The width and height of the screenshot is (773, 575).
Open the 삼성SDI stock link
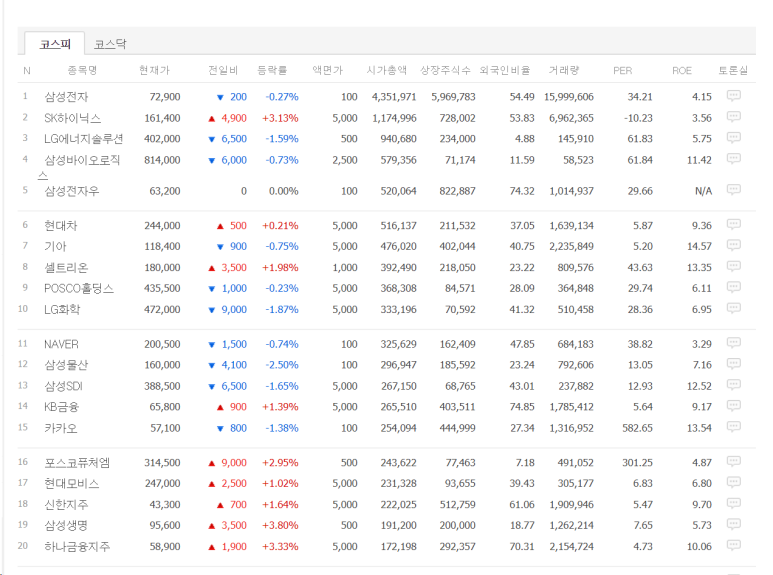(63, 386)
